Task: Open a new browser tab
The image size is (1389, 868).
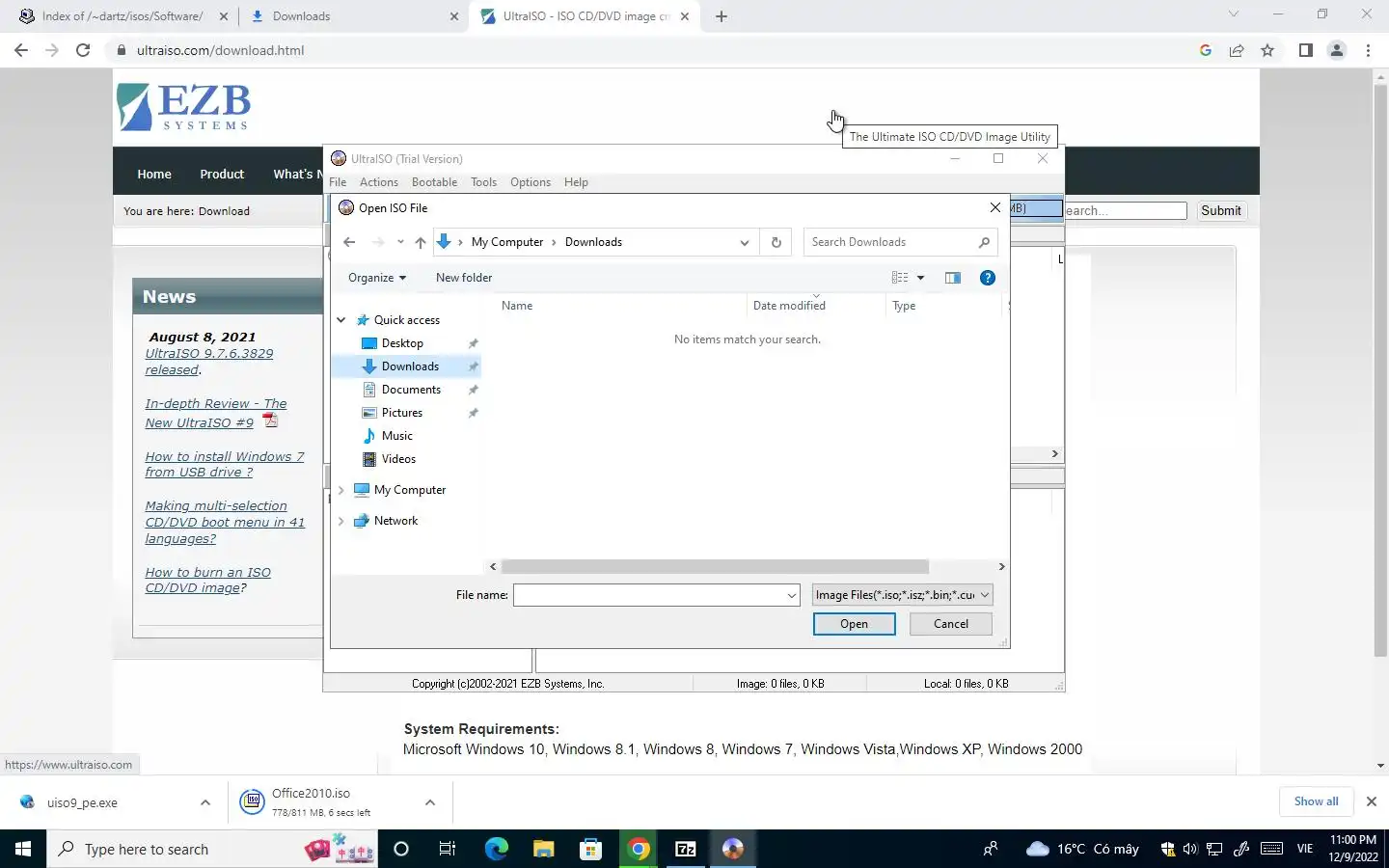Action: [x=722, y=16]
